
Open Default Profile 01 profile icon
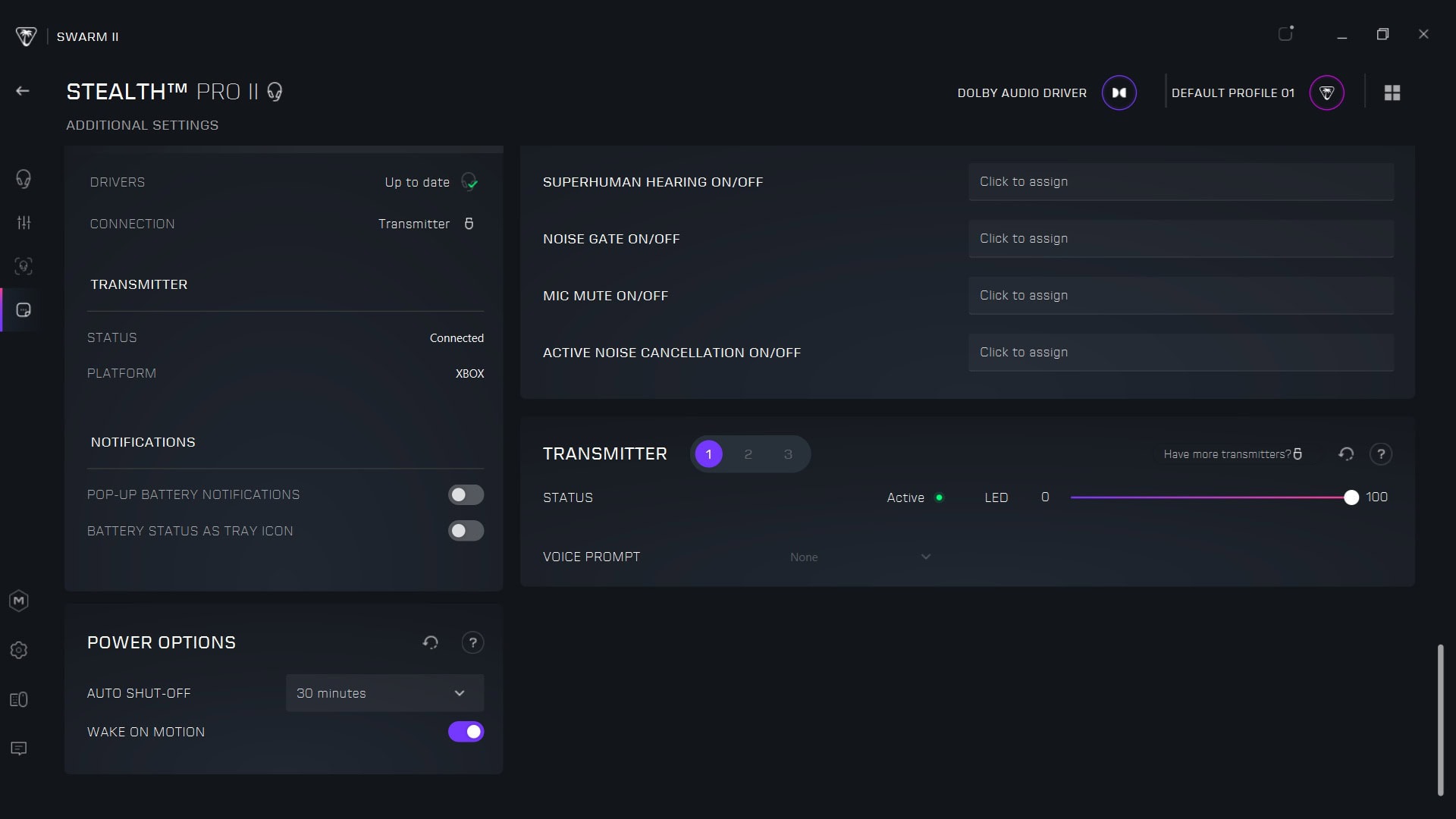pyautogui.click(x=1326, y=93)
